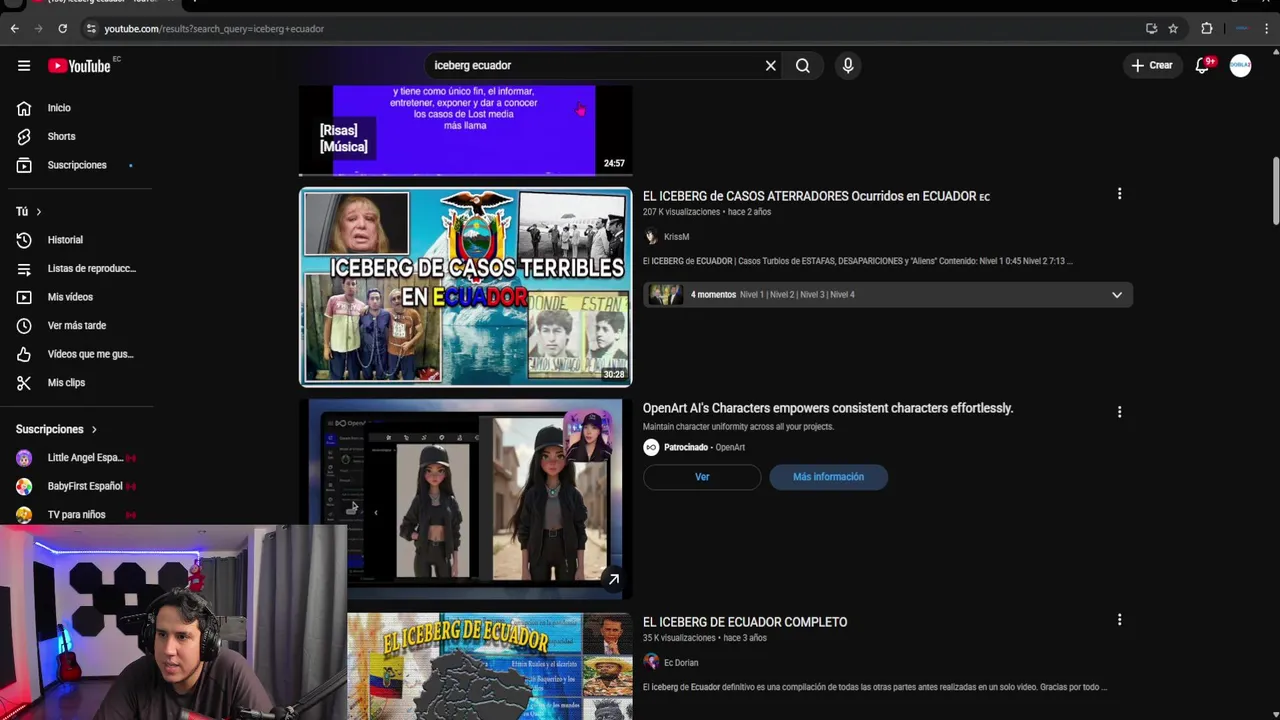Viewport: 1280px width, 720px height.
Task: Click the YouTube logo
Action: 80,66
